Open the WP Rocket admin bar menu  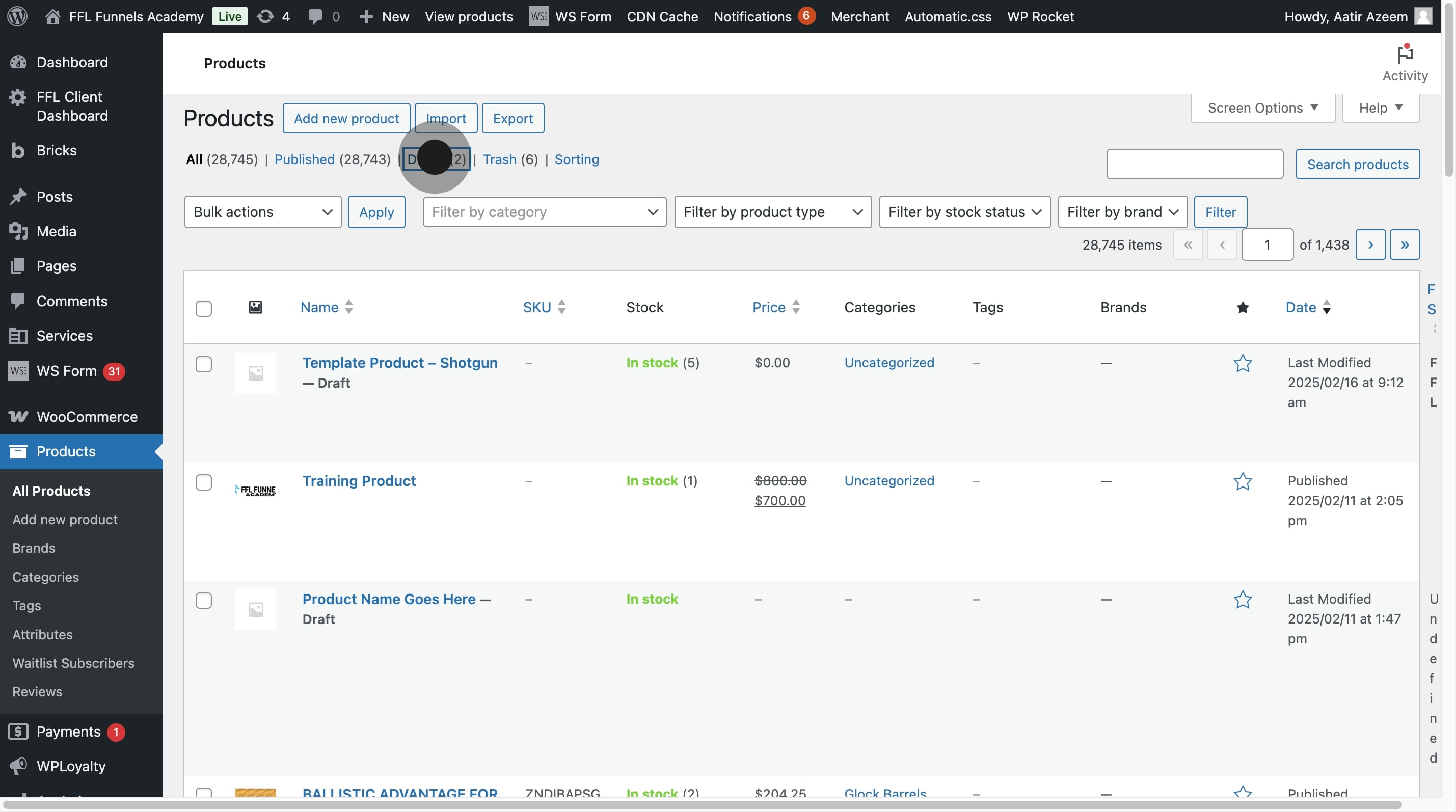[1040, 16]
